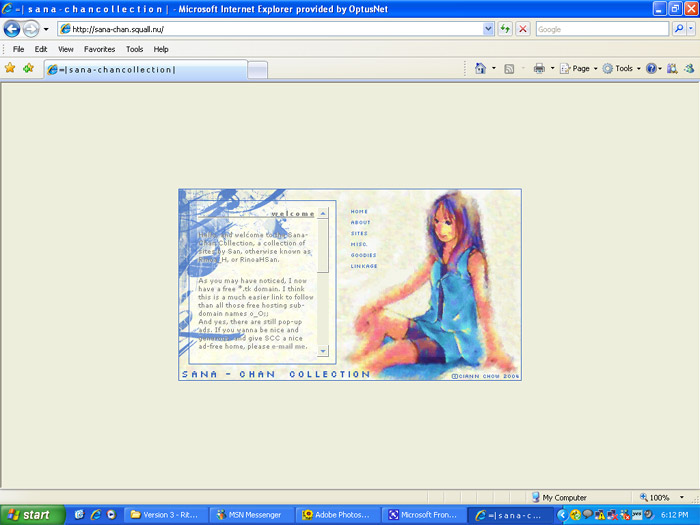Follow the GOODIES link on the webpage

pyautogui.click(x=363, y=255)
